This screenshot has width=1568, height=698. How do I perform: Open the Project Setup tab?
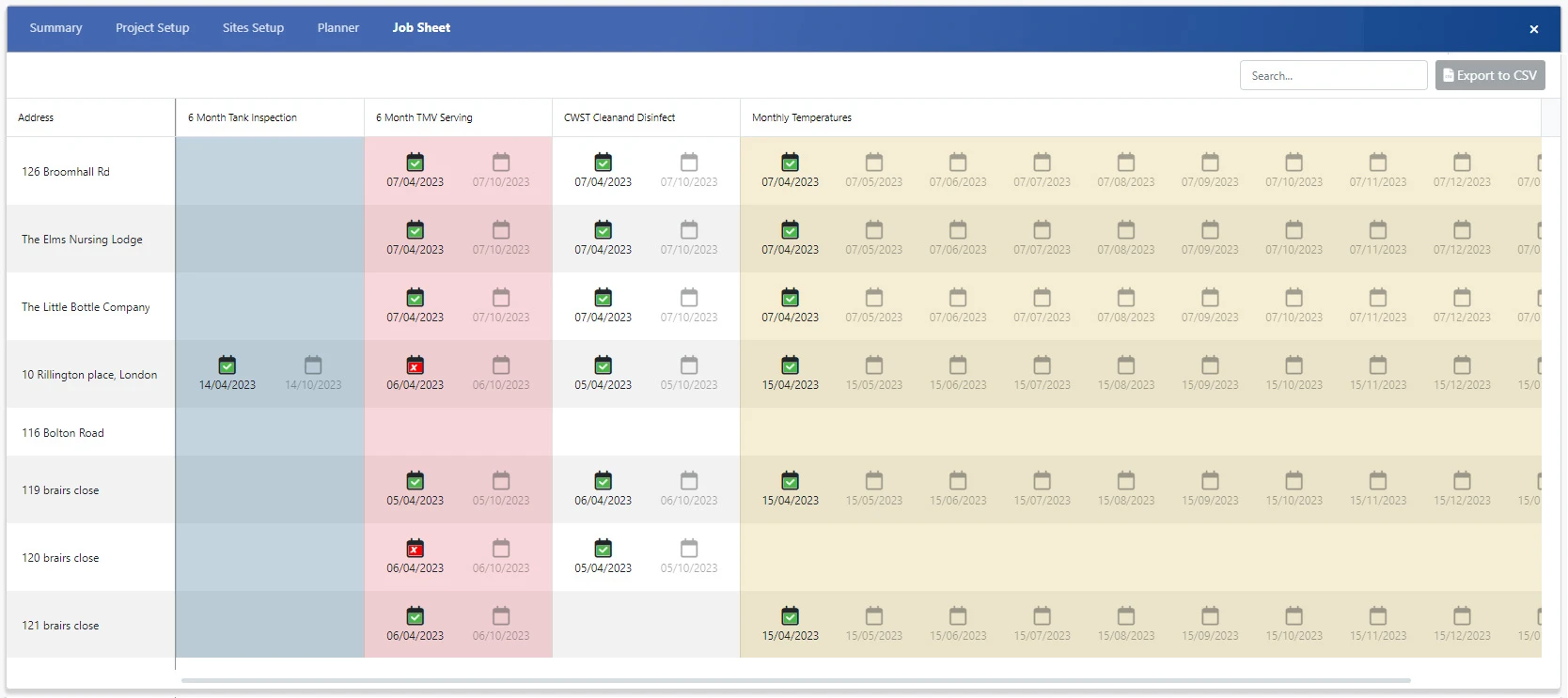coord(152,28)
